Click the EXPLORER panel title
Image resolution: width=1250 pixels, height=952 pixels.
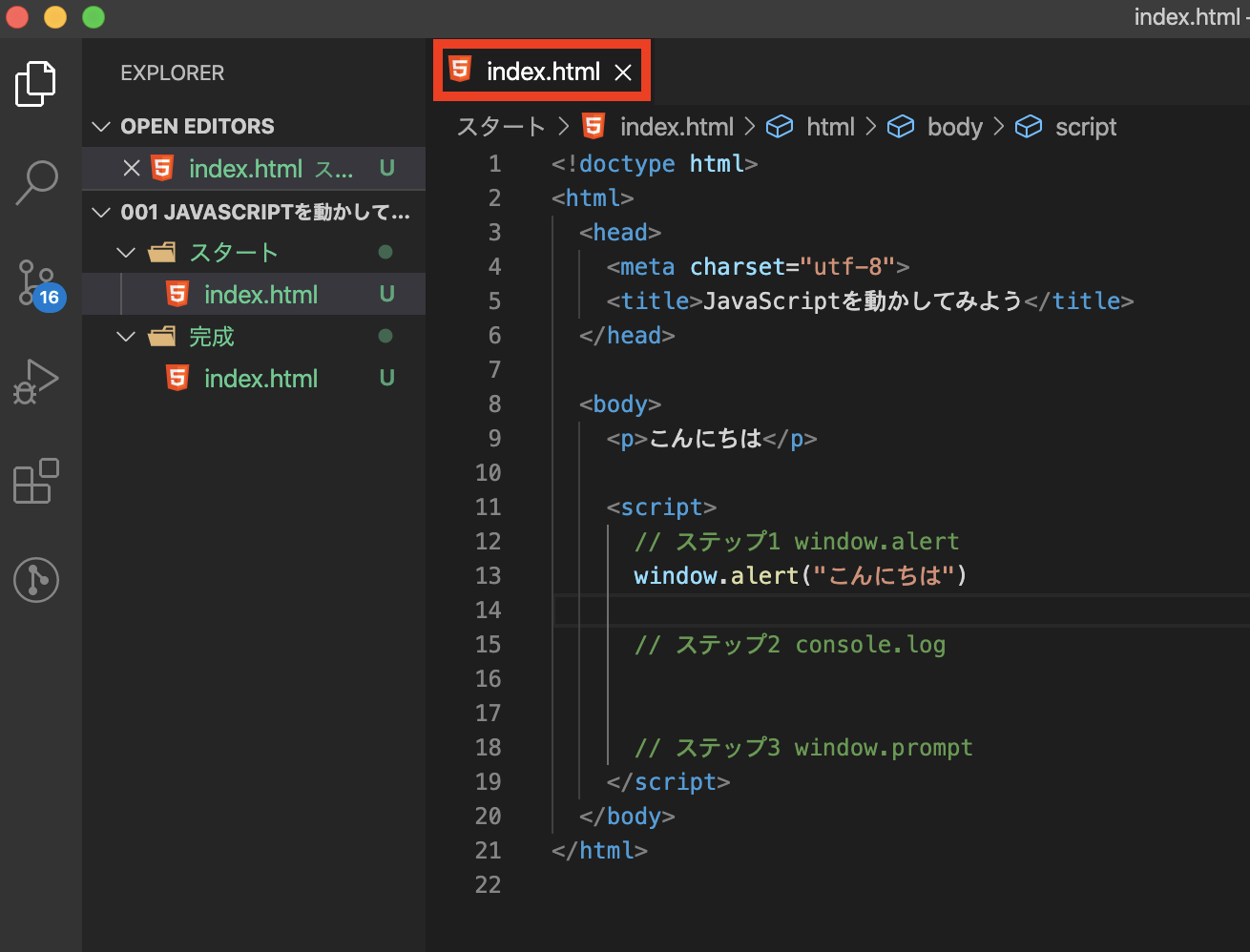click(x=173, y=73)
